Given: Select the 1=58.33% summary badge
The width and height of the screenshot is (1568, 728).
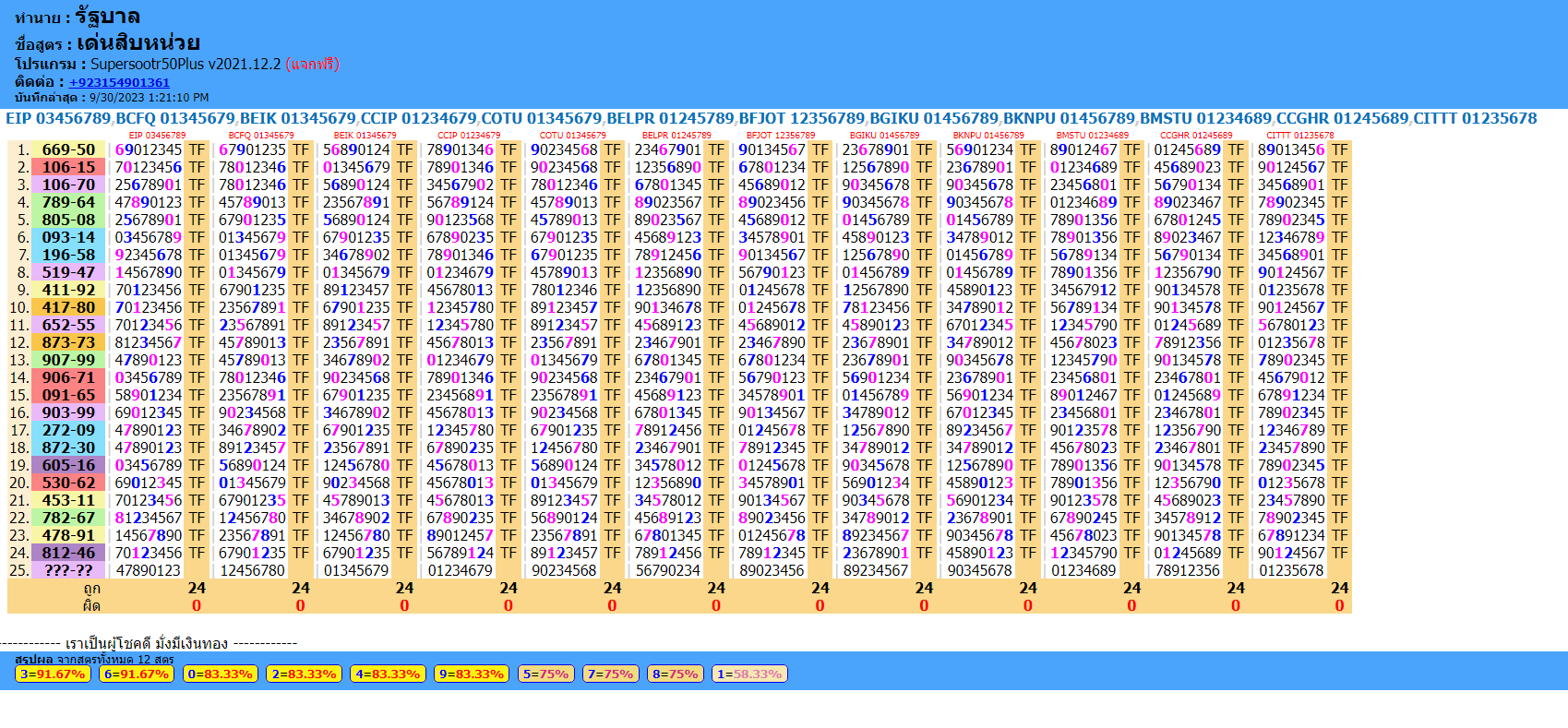Looking at the screenshot, I should pyautogui.click(x=749, y=674).
